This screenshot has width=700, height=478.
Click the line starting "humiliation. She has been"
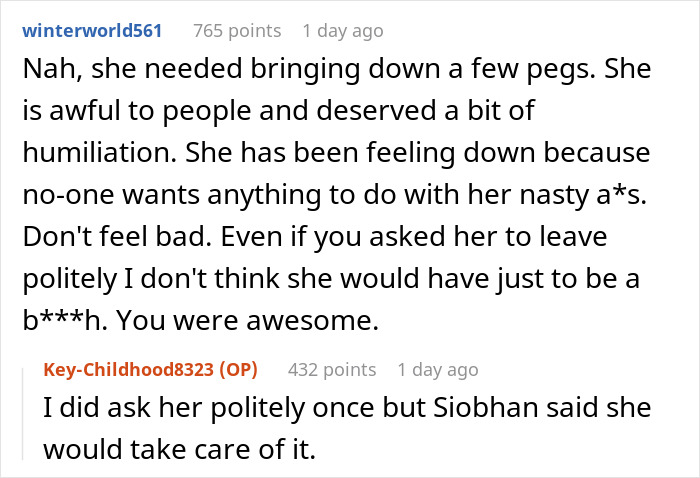336,153
